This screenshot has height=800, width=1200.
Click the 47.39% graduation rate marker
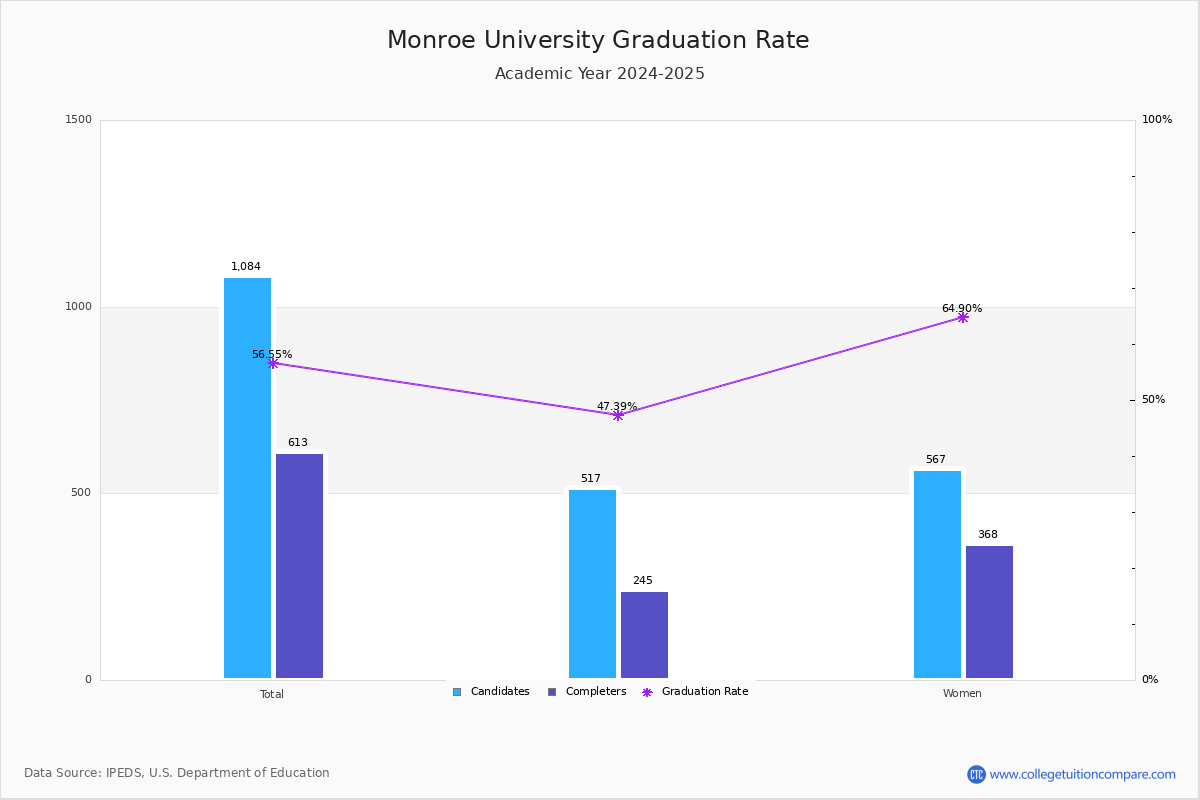618,415
